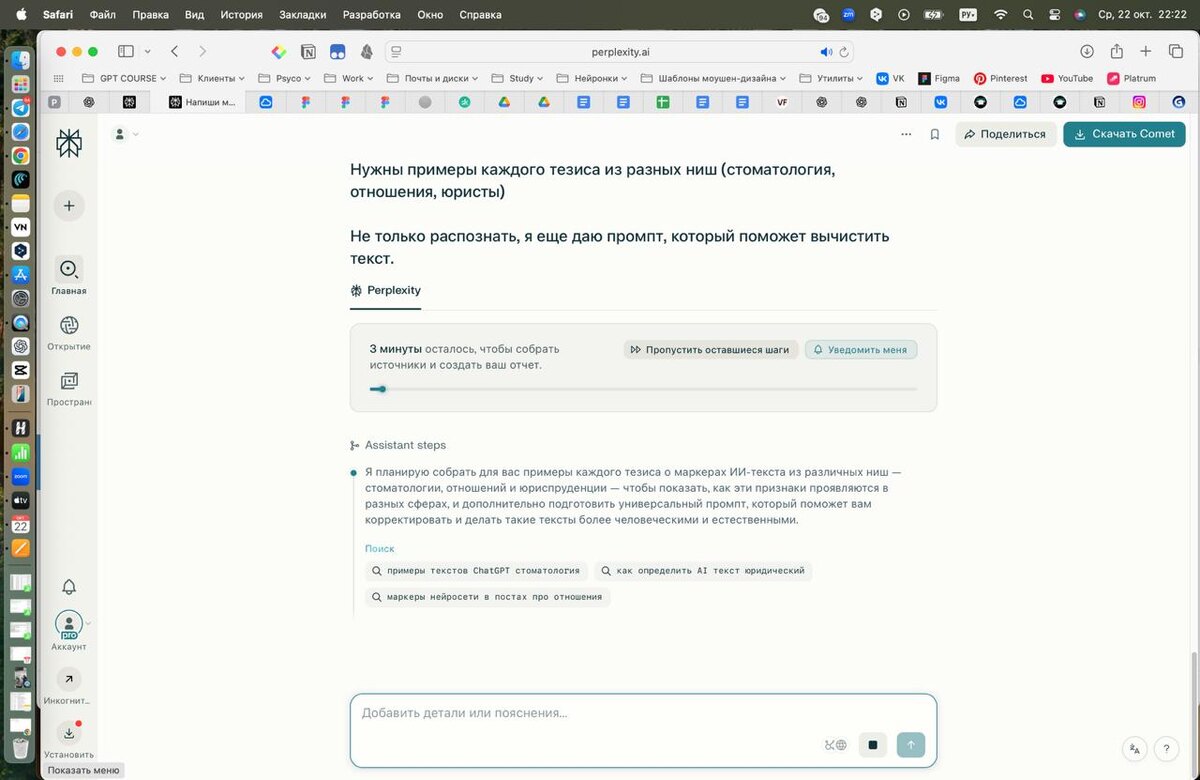
Task: Open the История menu
Action: tap(241, 15)
